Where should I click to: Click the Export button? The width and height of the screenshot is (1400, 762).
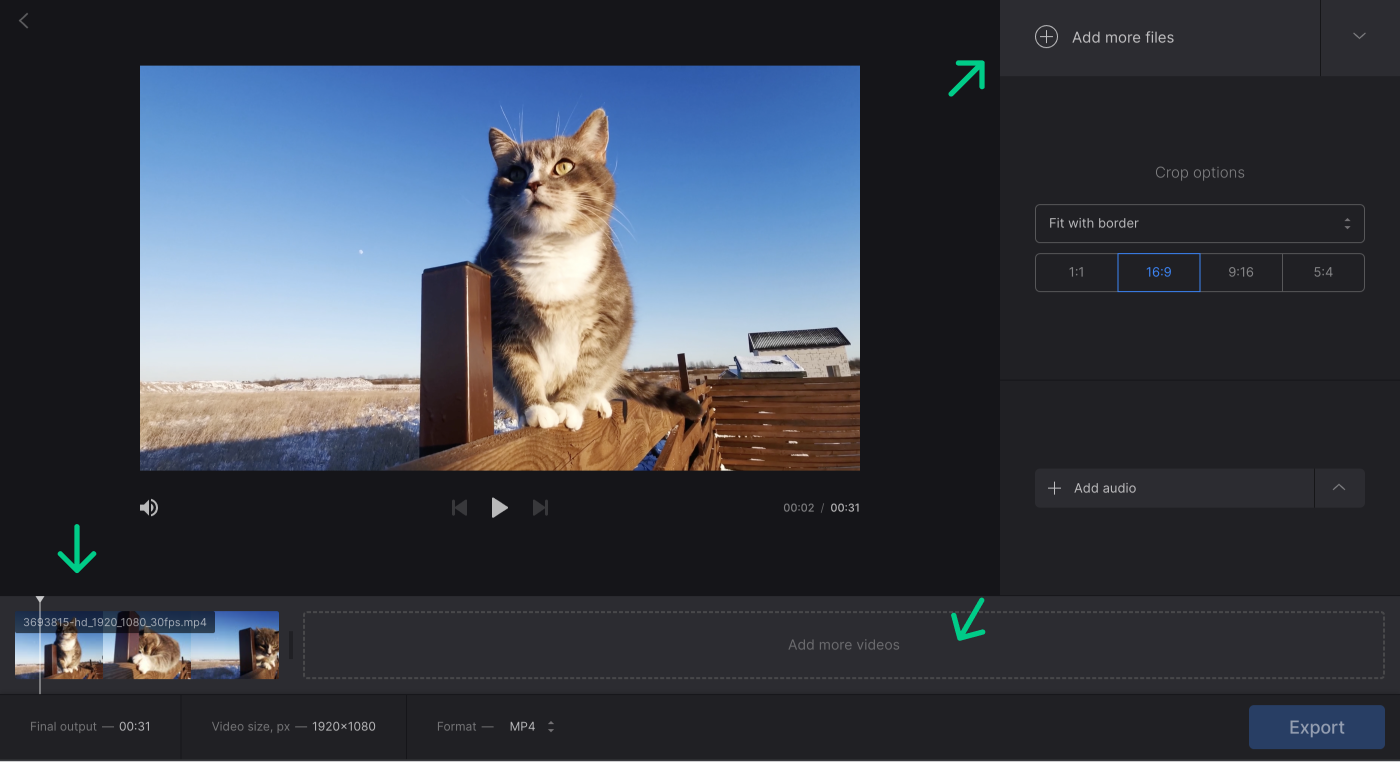point(1316,727)
